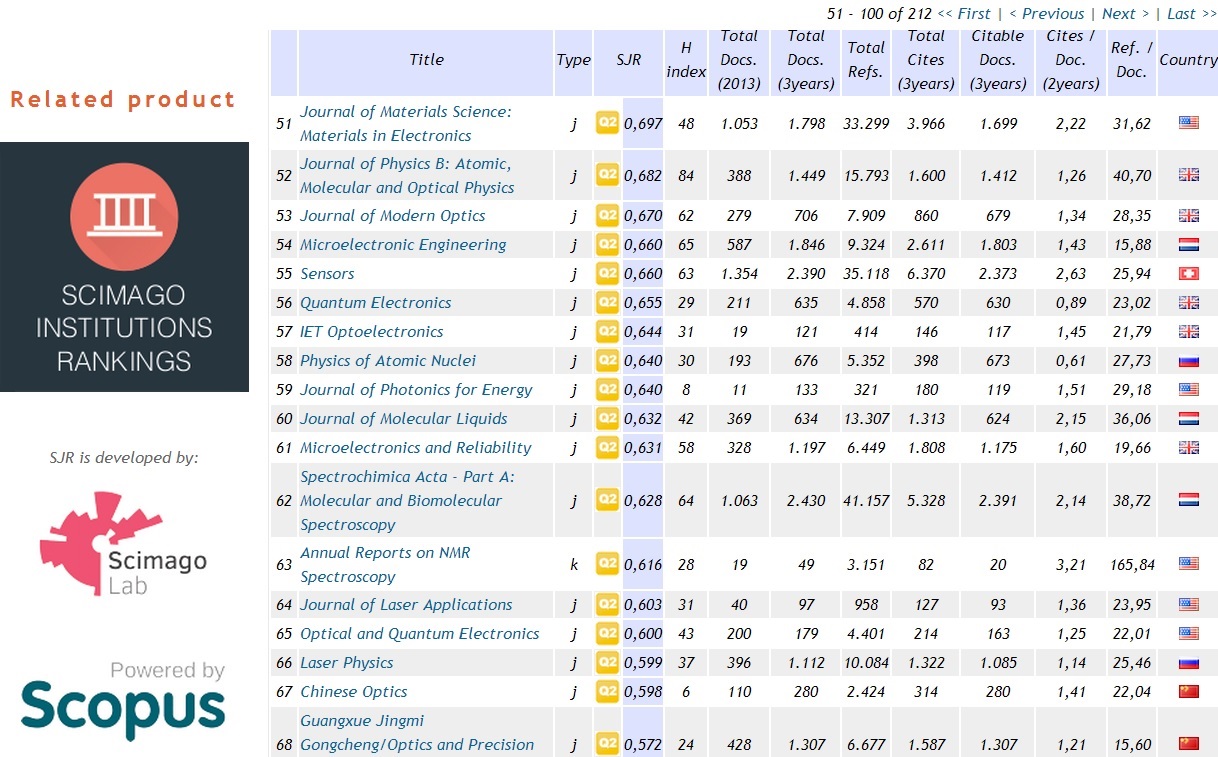1218x757 pixels.
Task: Click the Total Refs. column header
Action: tap(866, 59)
